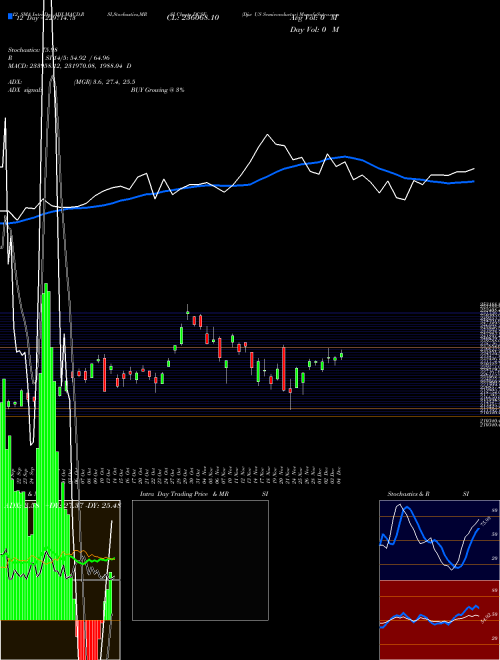Click the 'SI 14/3: 54.92 / 64.96' RSI text

[x=77, y=58]
